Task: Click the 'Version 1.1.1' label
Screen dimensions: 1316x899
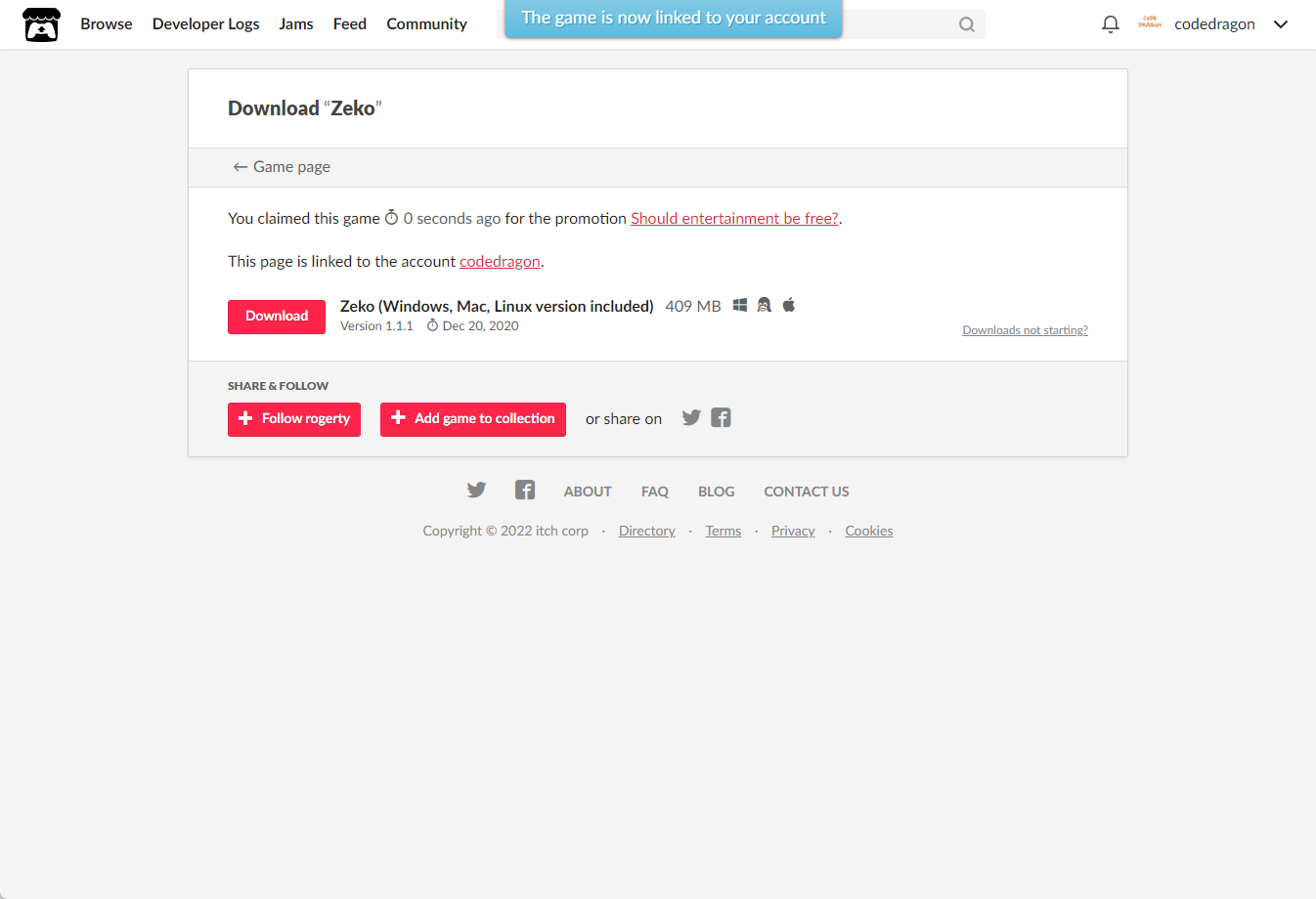Action: (376, 326)
